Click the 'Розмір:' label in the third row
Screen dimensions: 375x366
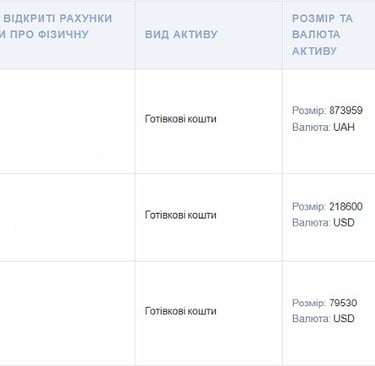tap(309, 303)
